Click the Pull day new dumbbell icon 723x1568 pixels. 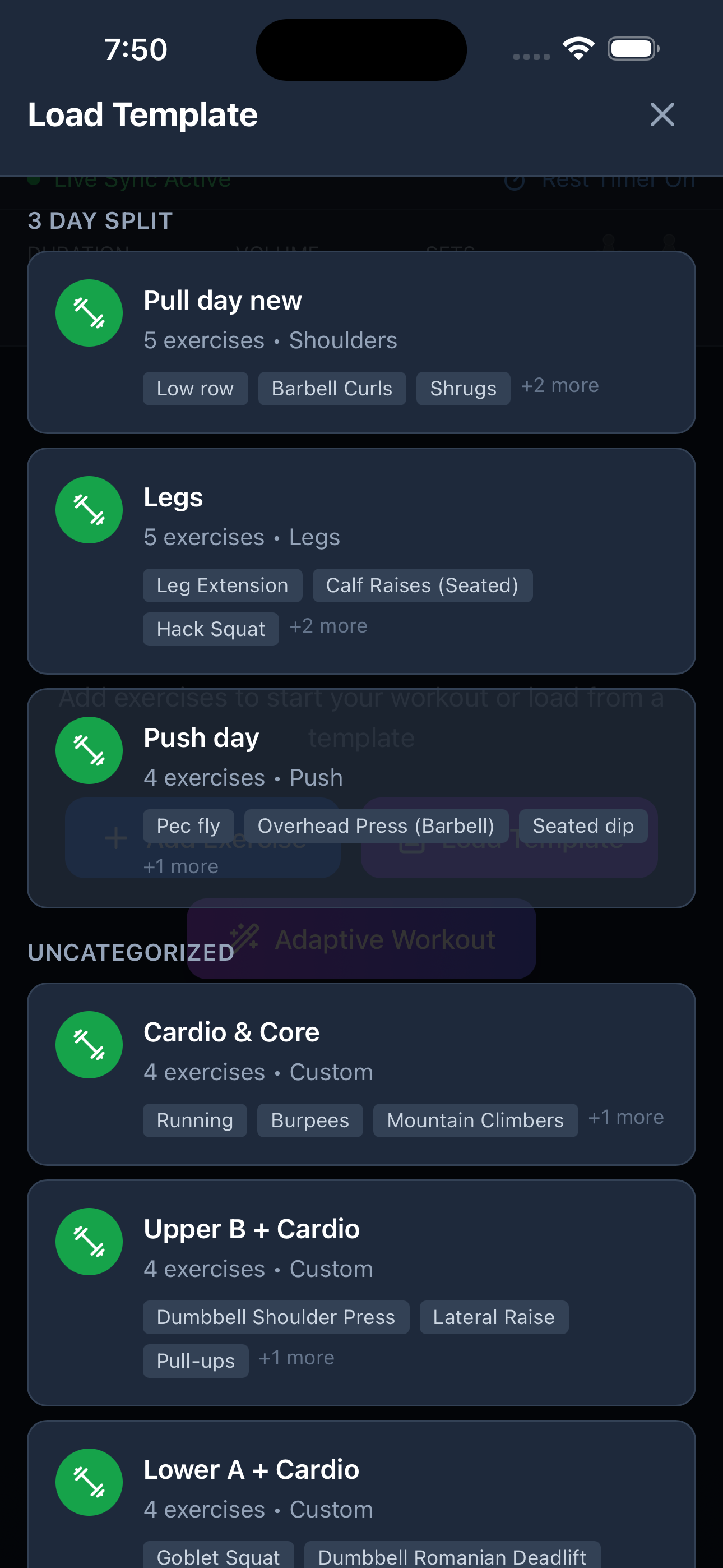[x=89, y=313]
